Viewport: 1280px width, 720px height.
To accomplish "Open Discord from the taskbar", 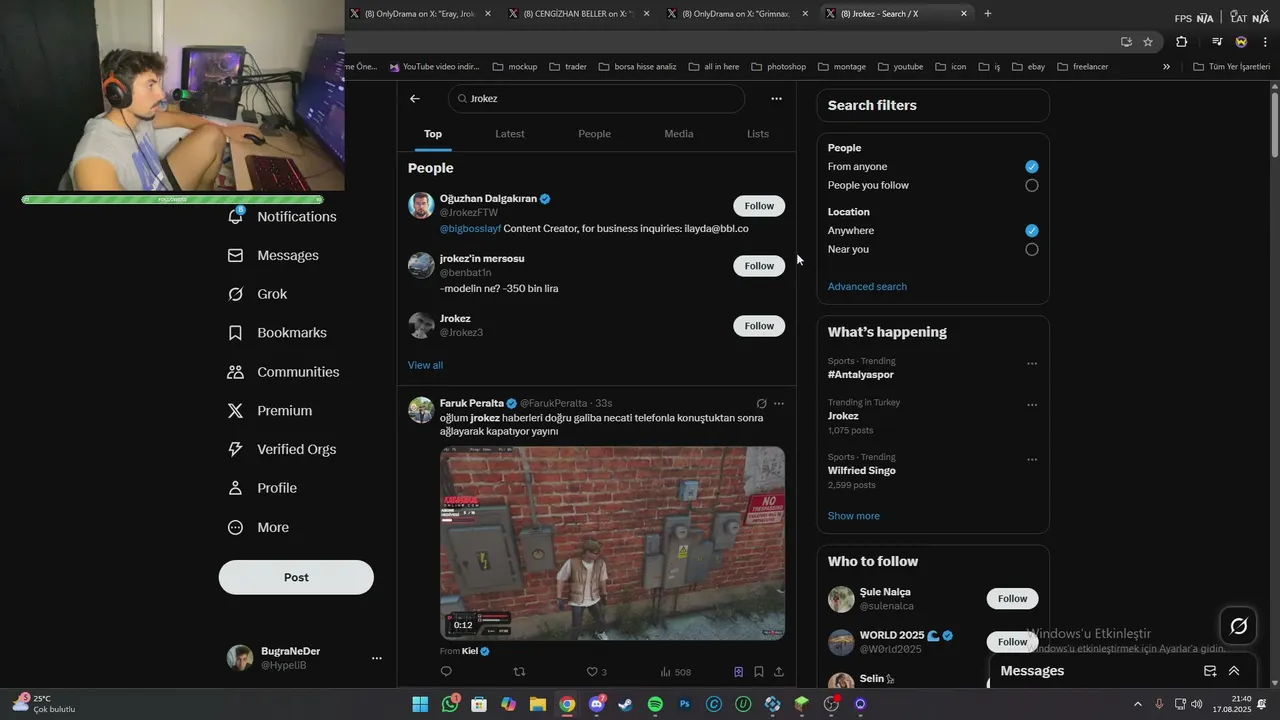I will point(597,704).
